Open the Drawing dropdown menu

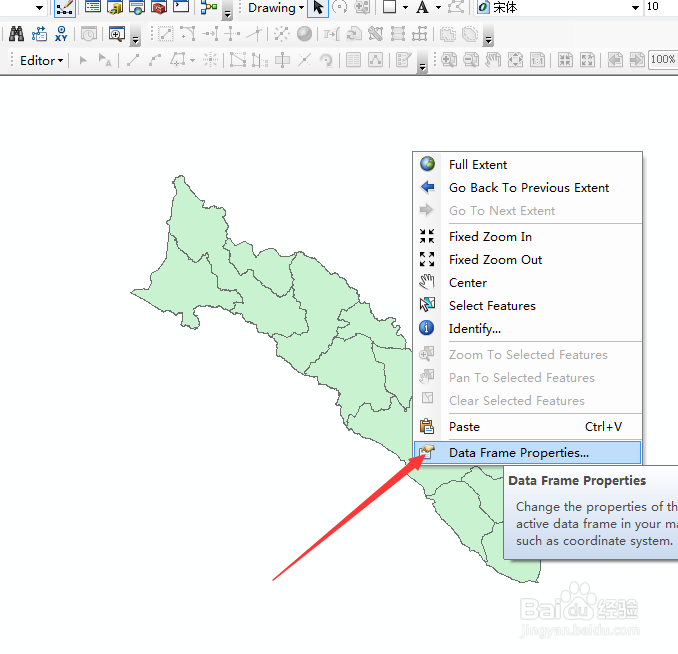(x=276, y=8)
